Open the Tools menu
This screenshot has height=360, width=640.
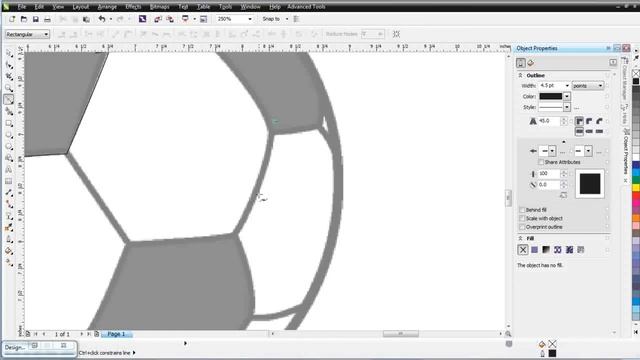tap(225, 7)
